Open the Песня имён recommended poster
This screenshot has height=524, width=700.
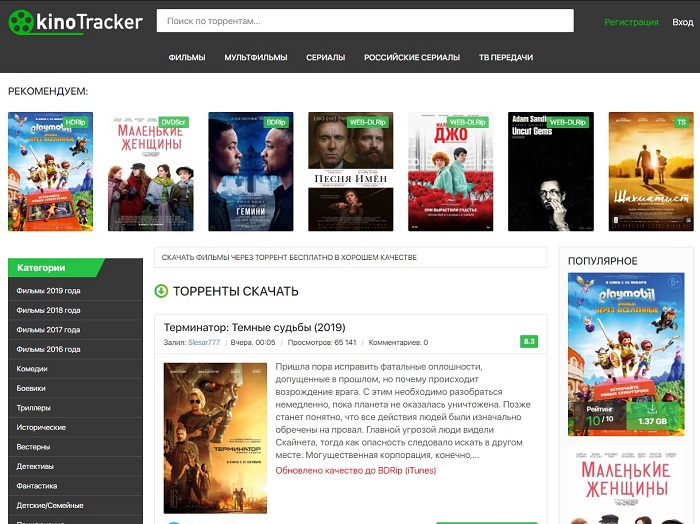click(x=350, y=171)
